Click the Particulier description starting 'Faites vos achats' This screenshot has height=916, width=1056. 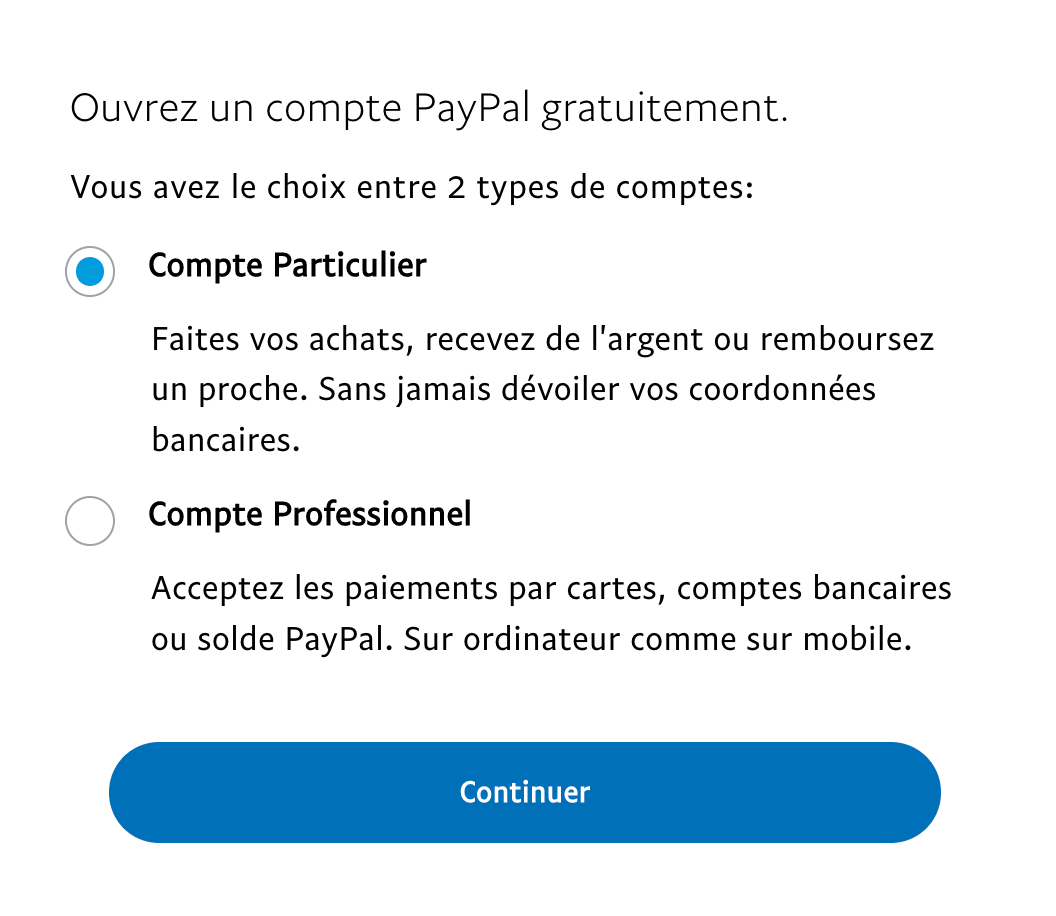[x=543, y=389]
